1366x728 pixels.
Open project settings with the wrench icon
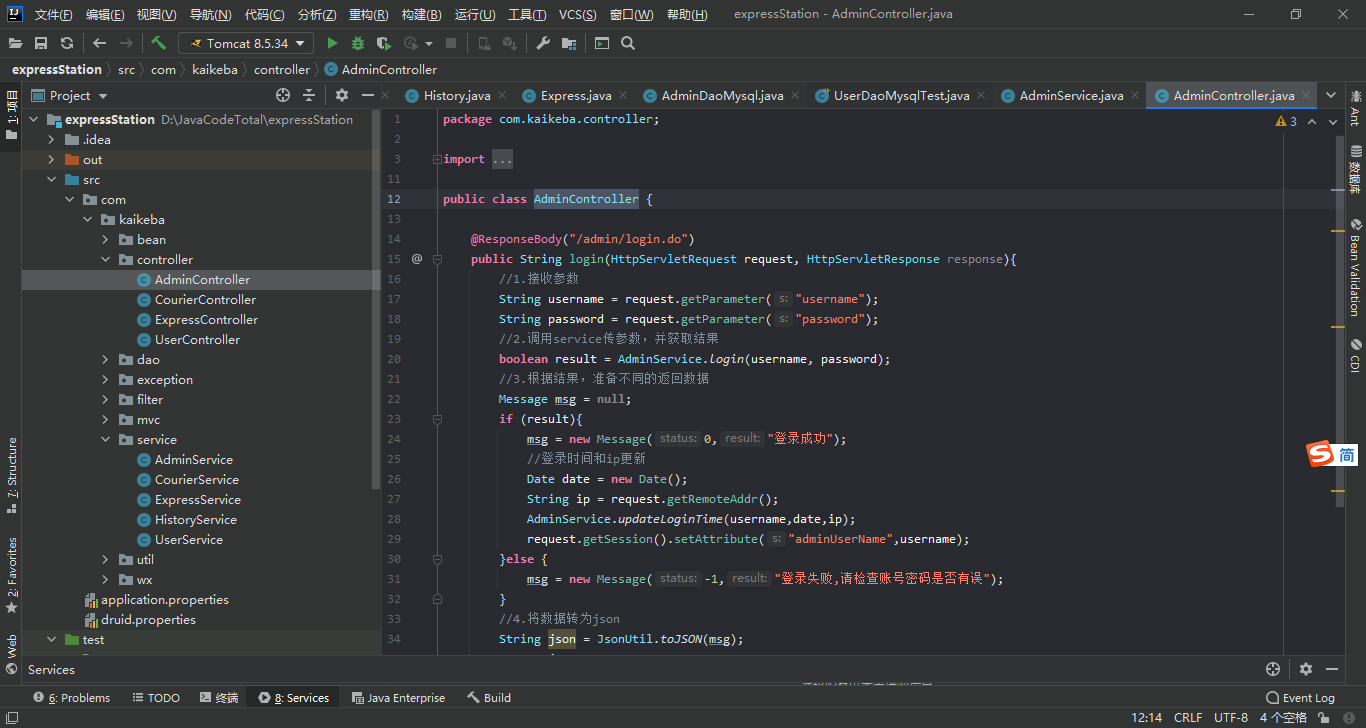[543, 43]
